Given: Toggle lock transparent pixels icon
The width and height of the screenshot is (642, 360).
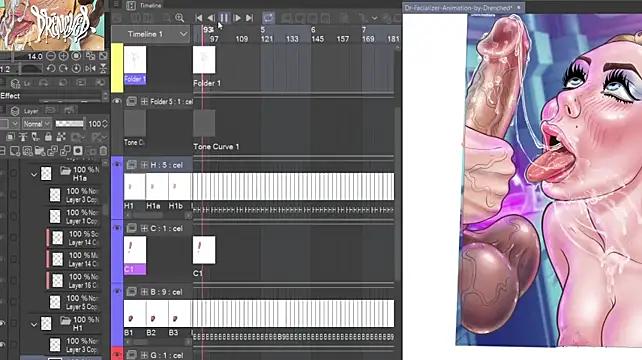Looking at the screenshot, I should coord(61,137).
